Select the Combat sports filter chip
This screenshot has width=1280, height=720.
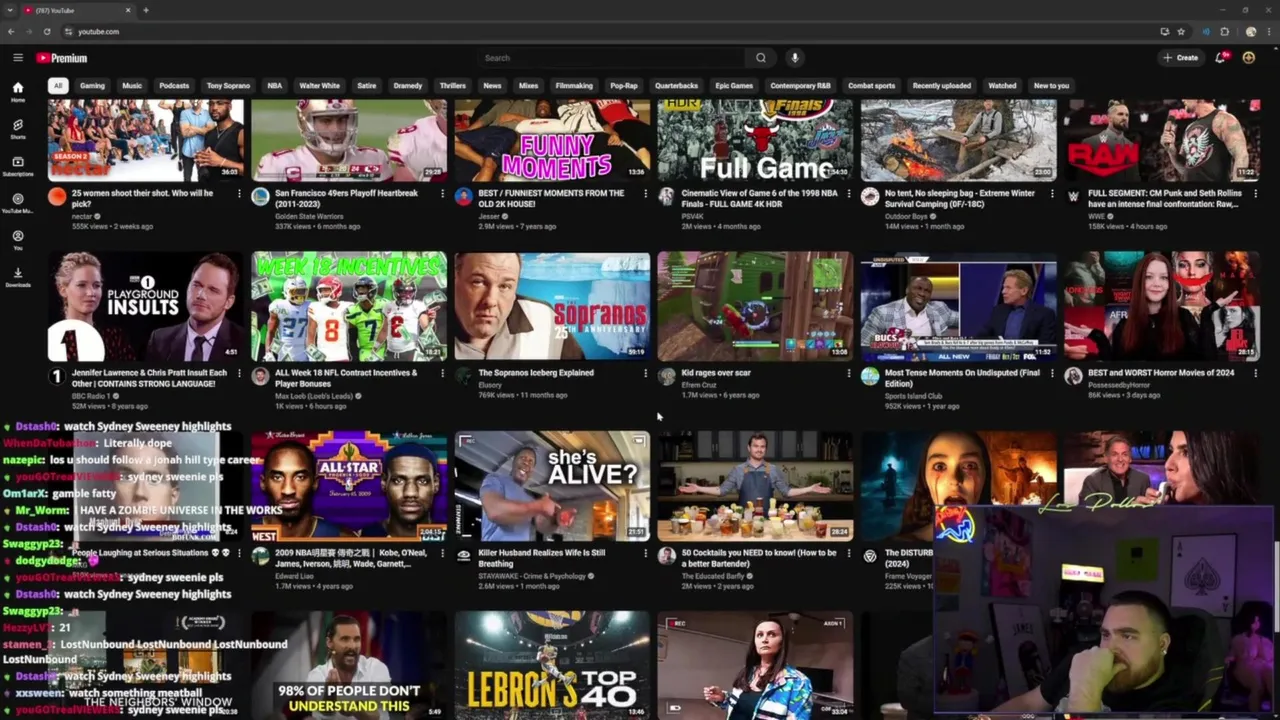pyautogui.click(x=872, y=86)
